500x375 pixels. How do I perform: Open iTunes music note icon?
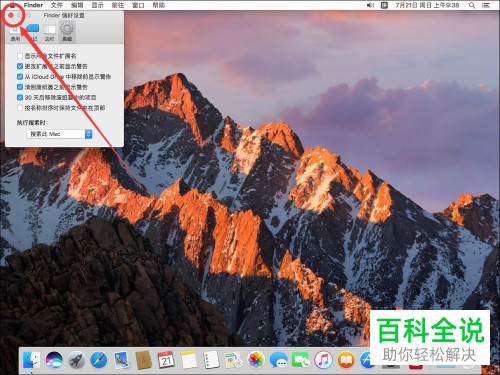pyautogui.click(x=323, y=360)
